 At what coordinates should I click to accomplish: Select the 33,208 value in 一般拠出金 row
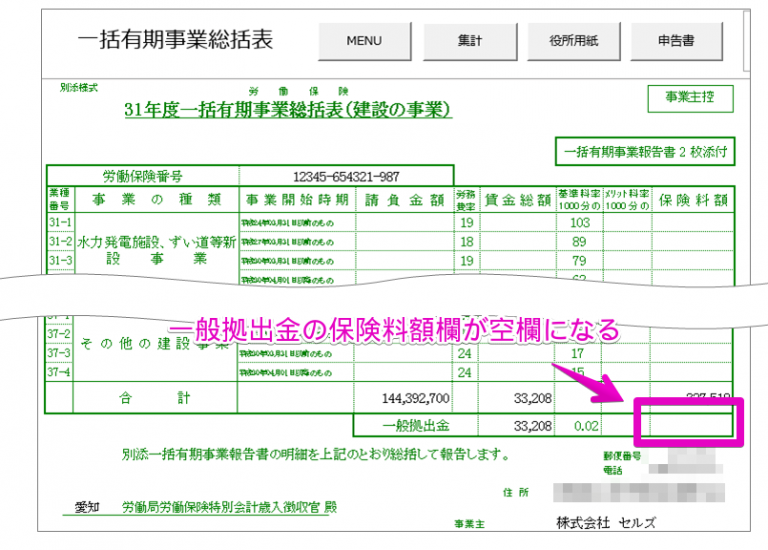tap(532, 426)
